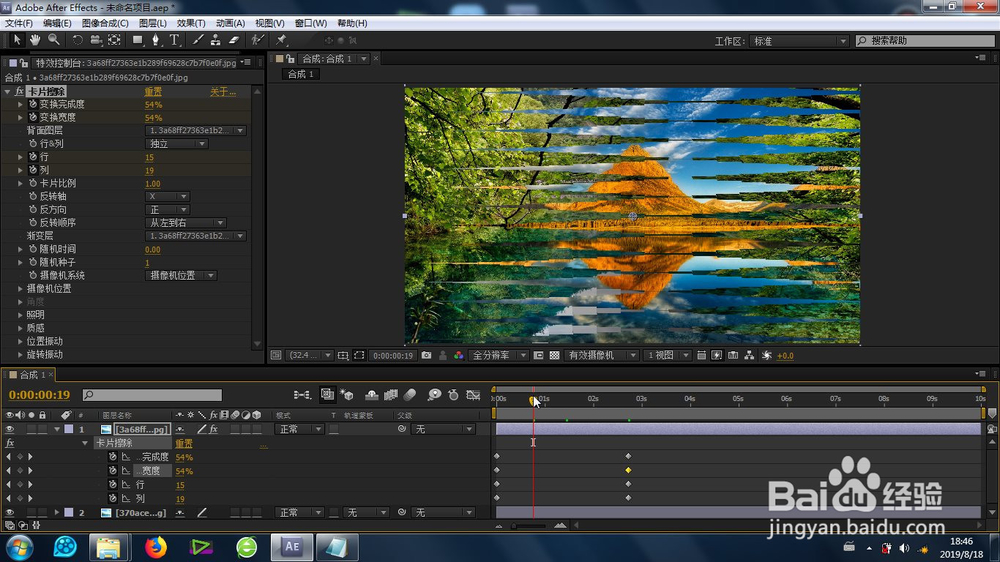
Task: Open the 文件(F) menu
Action: [18, 23]
